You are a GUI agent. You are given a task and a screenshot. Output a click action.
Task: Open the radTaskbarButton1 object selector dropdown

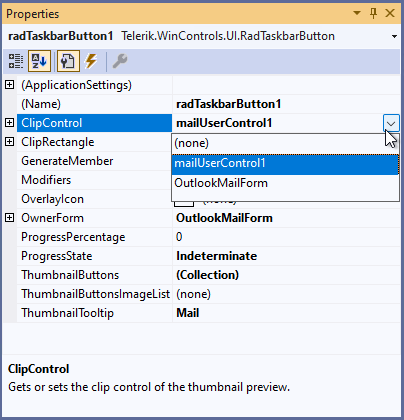coord(394,36)
